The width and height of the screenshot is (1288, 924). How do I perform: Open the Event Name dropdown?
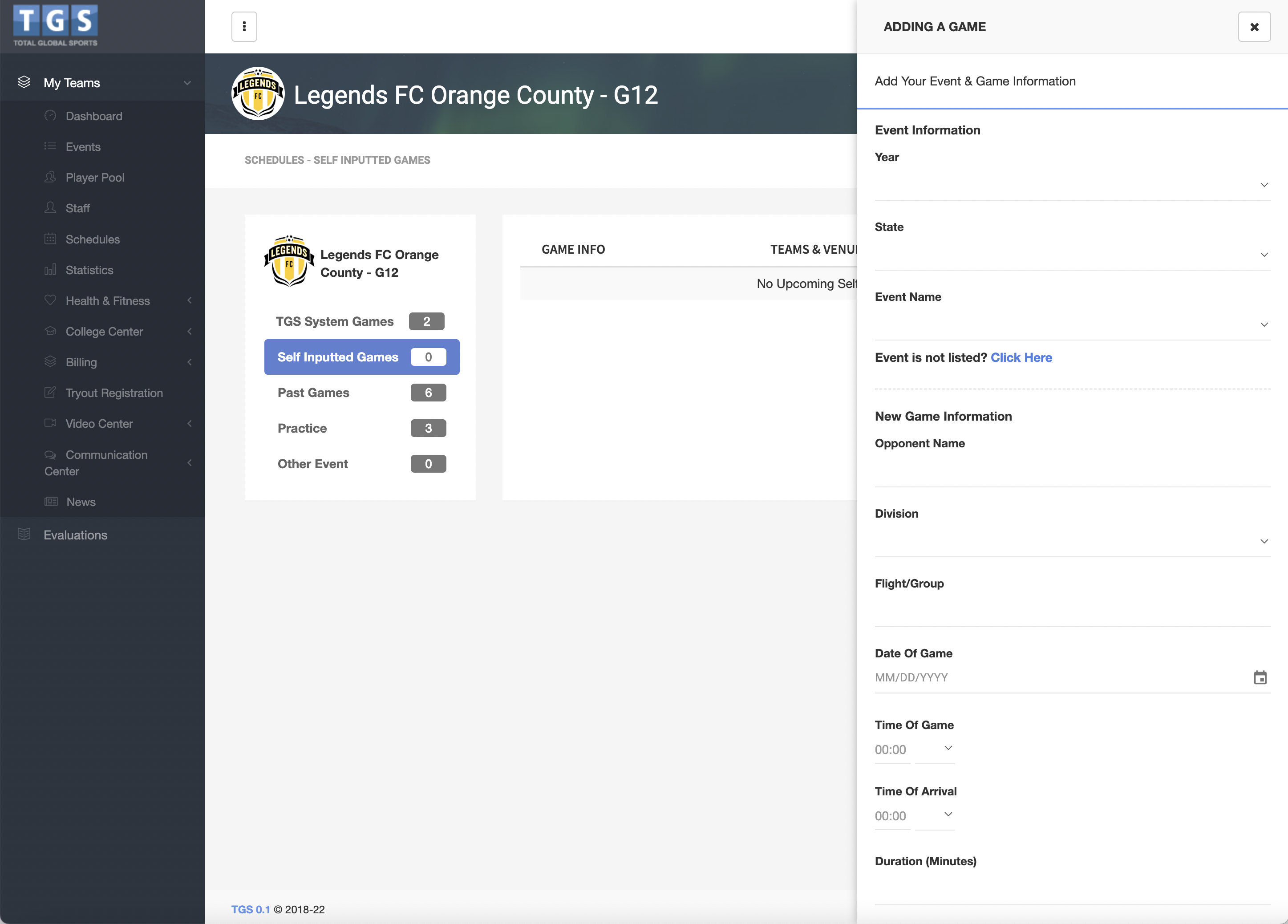pyautogui.click(x=1073, y=325)
